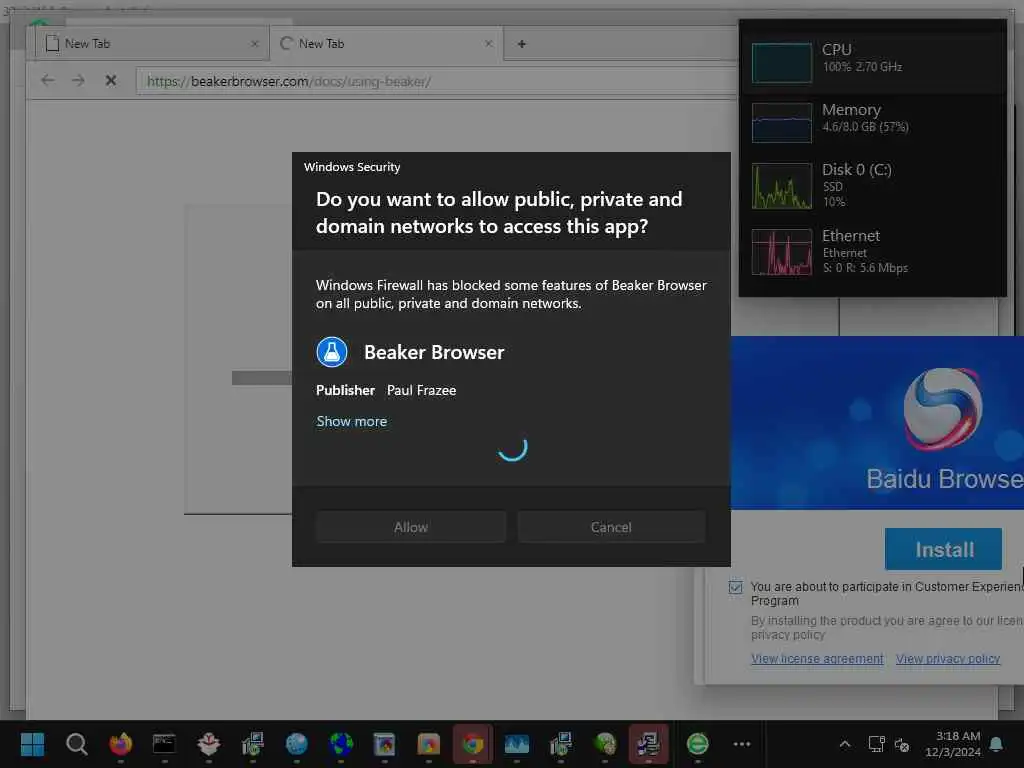
Task: Open the earth globe taskbar icon
Action: (341, 744)
